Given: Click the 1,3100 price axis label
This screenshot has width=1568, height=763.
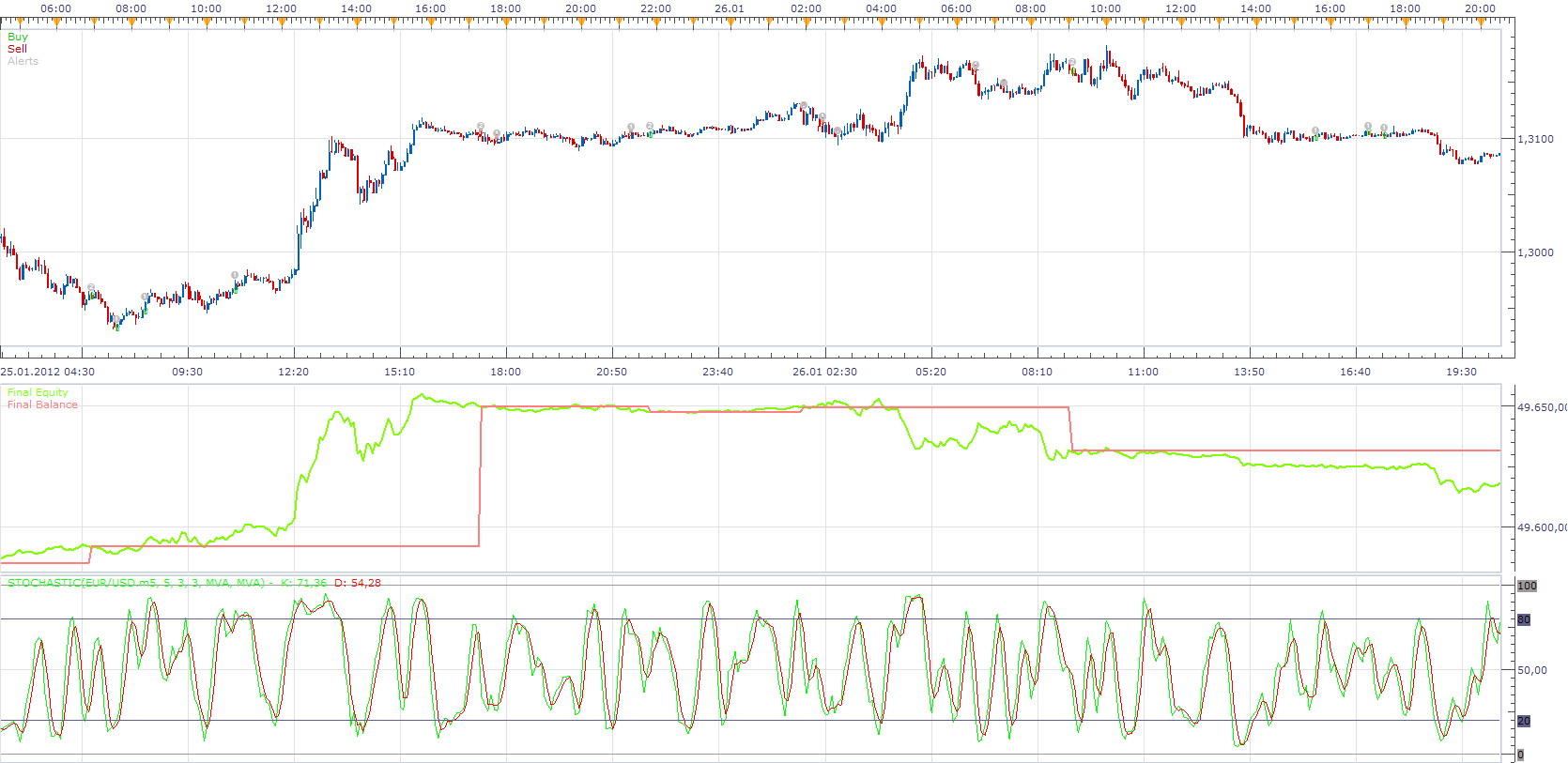Looking at the screenshot, I should coord(1536,139).
